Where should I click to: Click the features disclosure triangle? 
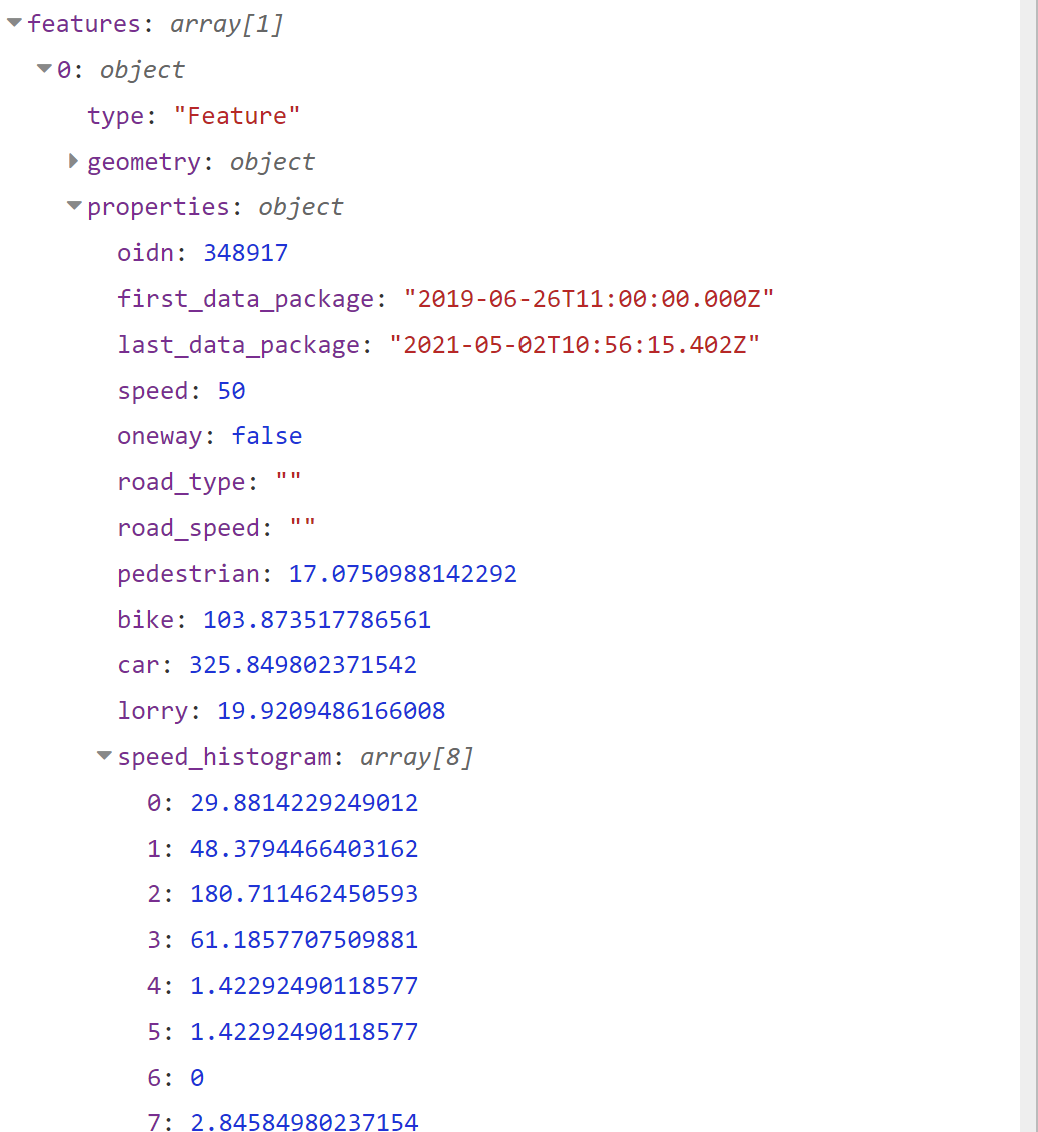coord(13,23)
